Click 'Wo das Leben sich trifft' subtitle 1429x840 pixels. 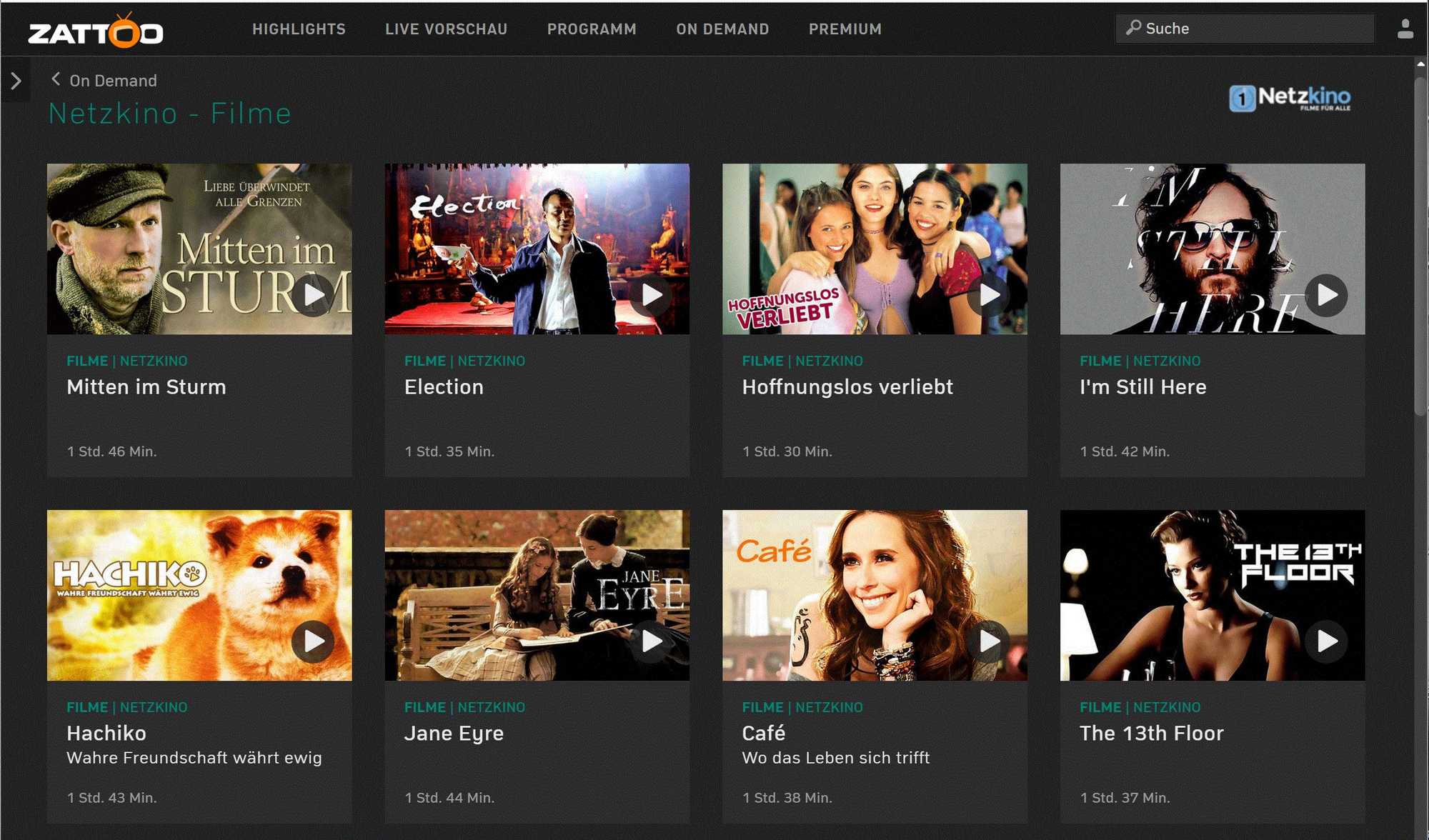(x=836, y=758)
